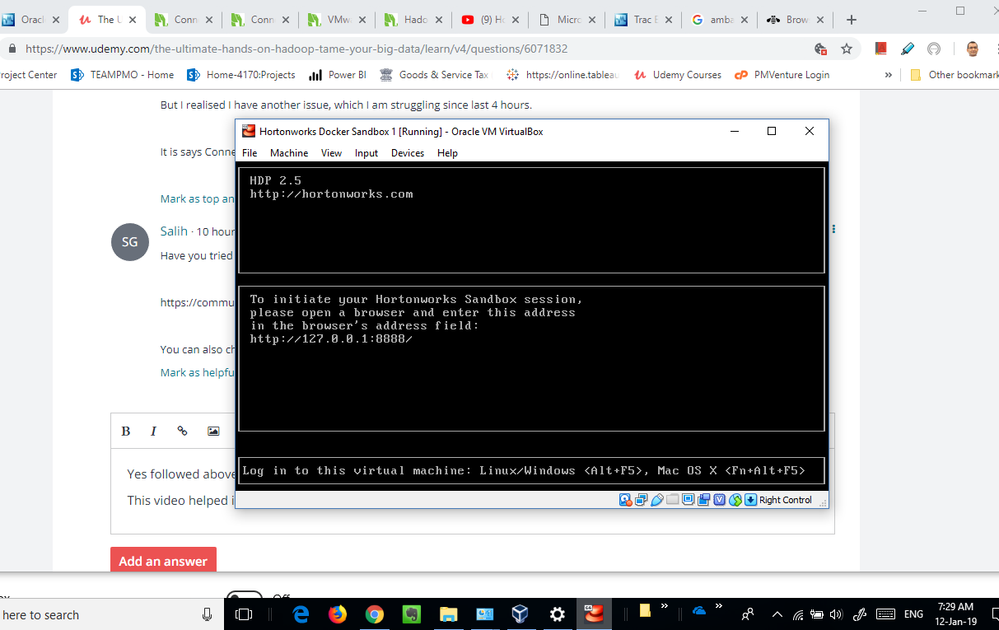Open the shared folders status icon
Image resolution: width=999 pixels, height=630 pixels.
pyautogui.click(x=672, y=499)
